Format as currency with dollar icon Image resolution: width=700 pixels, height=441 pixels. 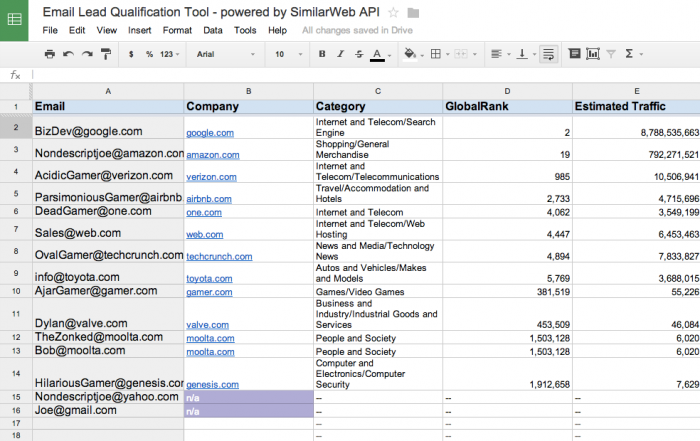point(131,54)
